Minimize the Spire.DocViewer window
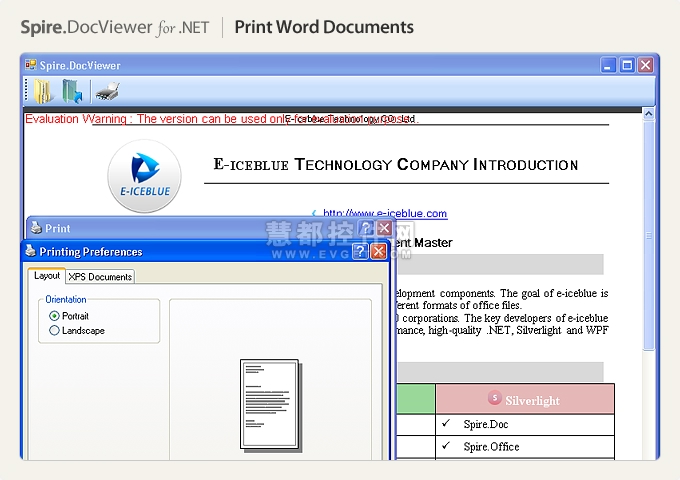 [608, 65]
